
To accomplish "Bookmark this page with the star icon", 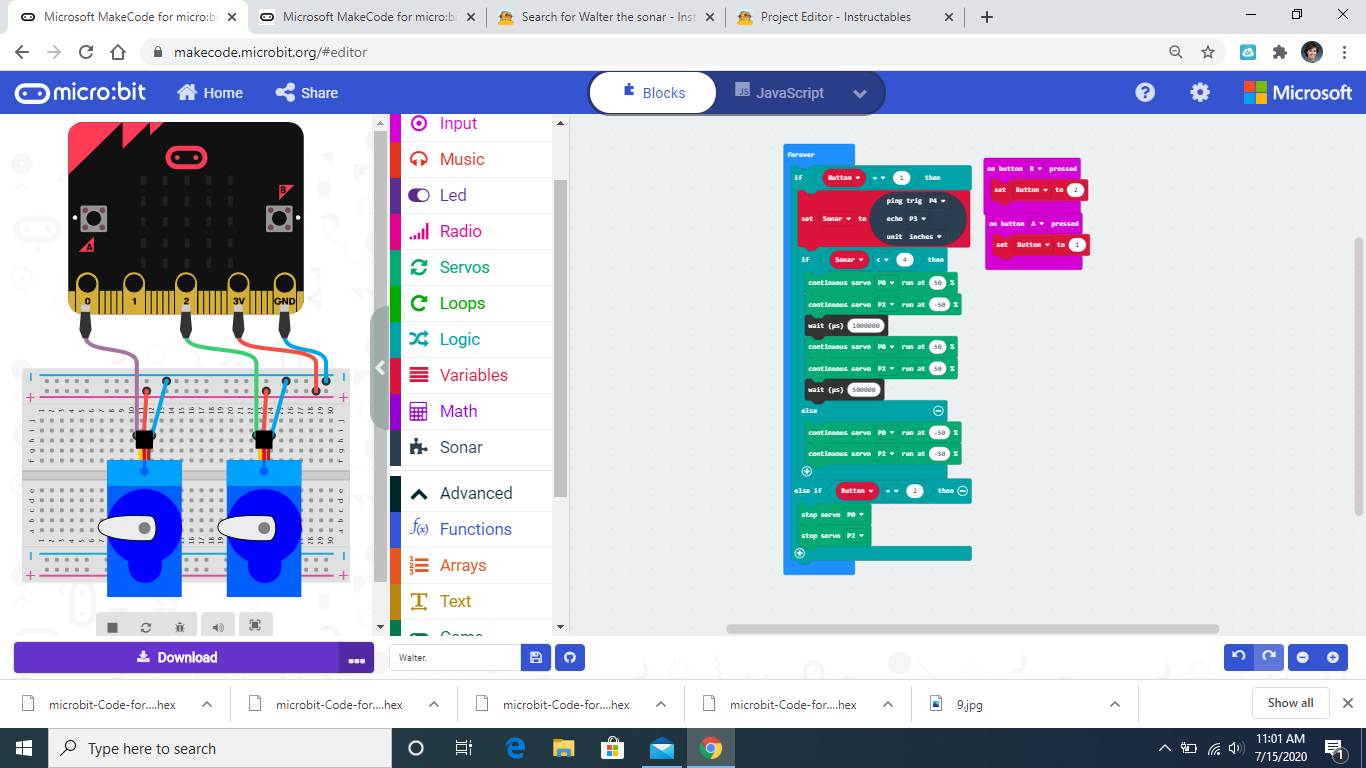I will 1208,52.
